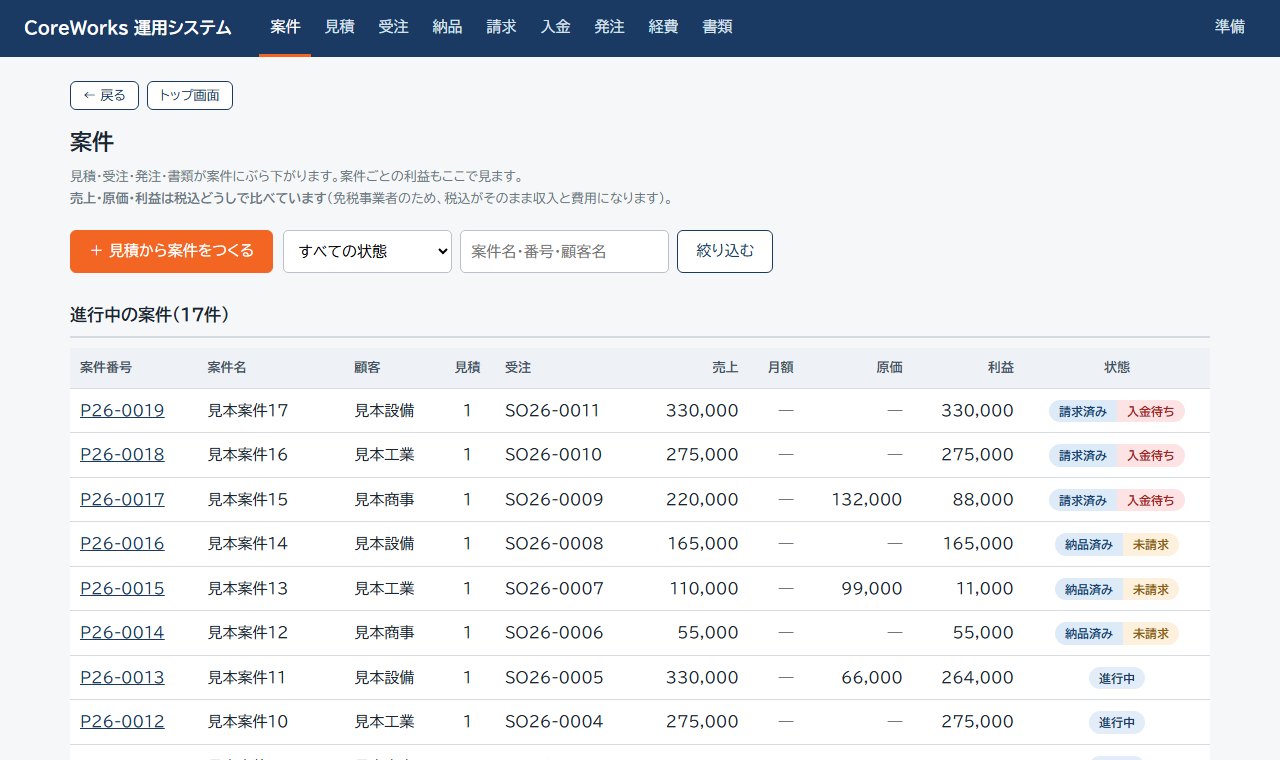
Task: Focus the 案件名・番号・顧客名 search field
Action: click(564, 251)
